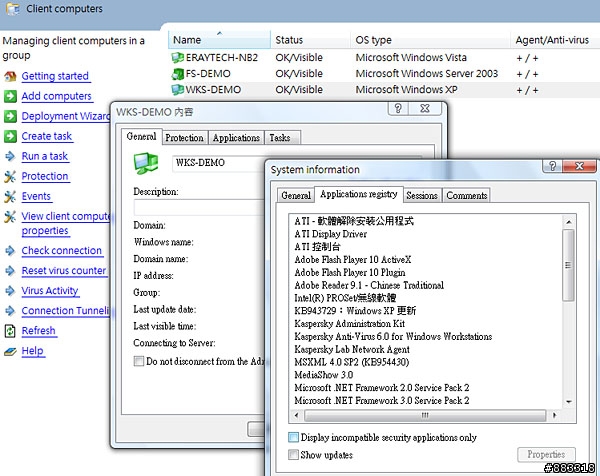Sort by the Agent/Anti-virus column header
Screen dimensions: 600x476
coord(555,40)
